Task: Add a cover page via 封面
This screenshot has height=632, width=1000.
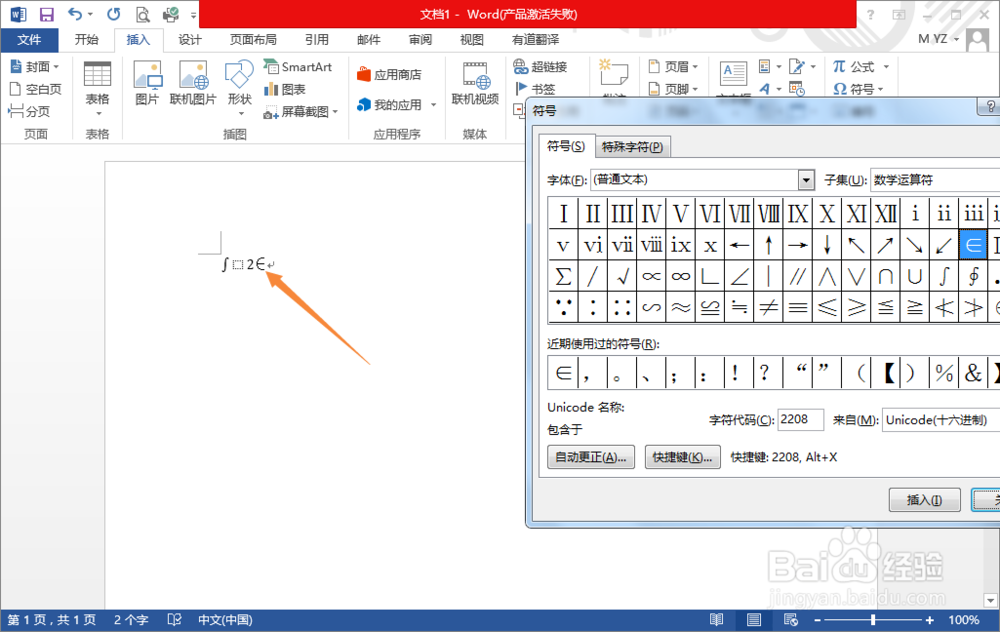Action: pyautogui.click(x=35, y=66)
